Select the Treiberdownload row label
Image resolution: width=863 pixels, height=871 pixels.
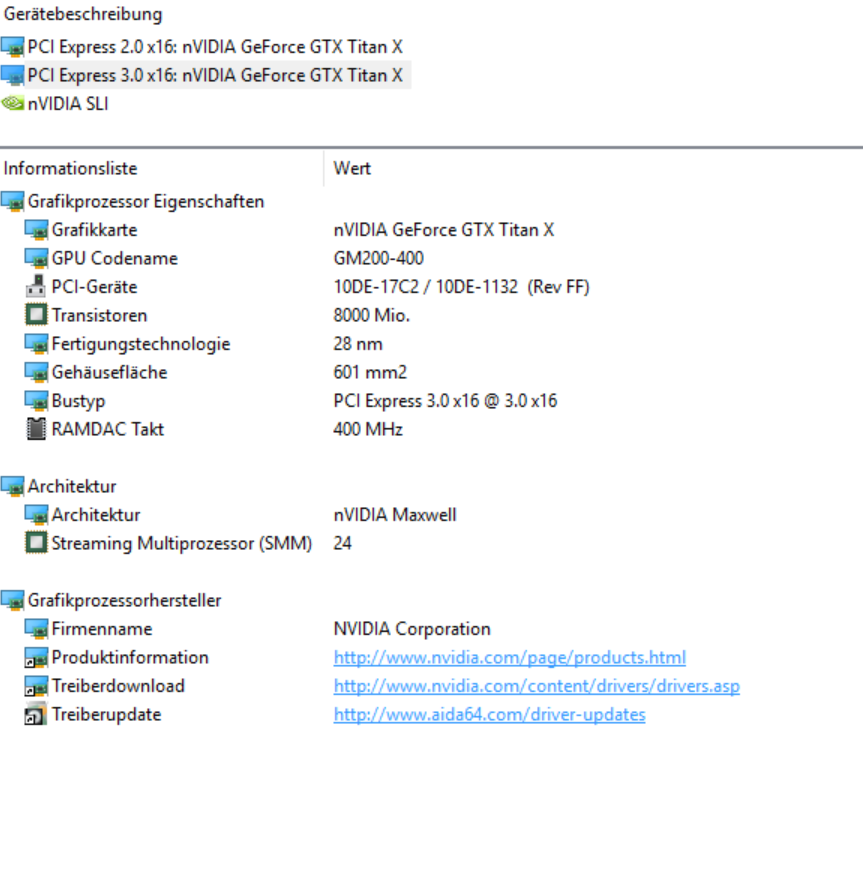click(x=118, y=686)
